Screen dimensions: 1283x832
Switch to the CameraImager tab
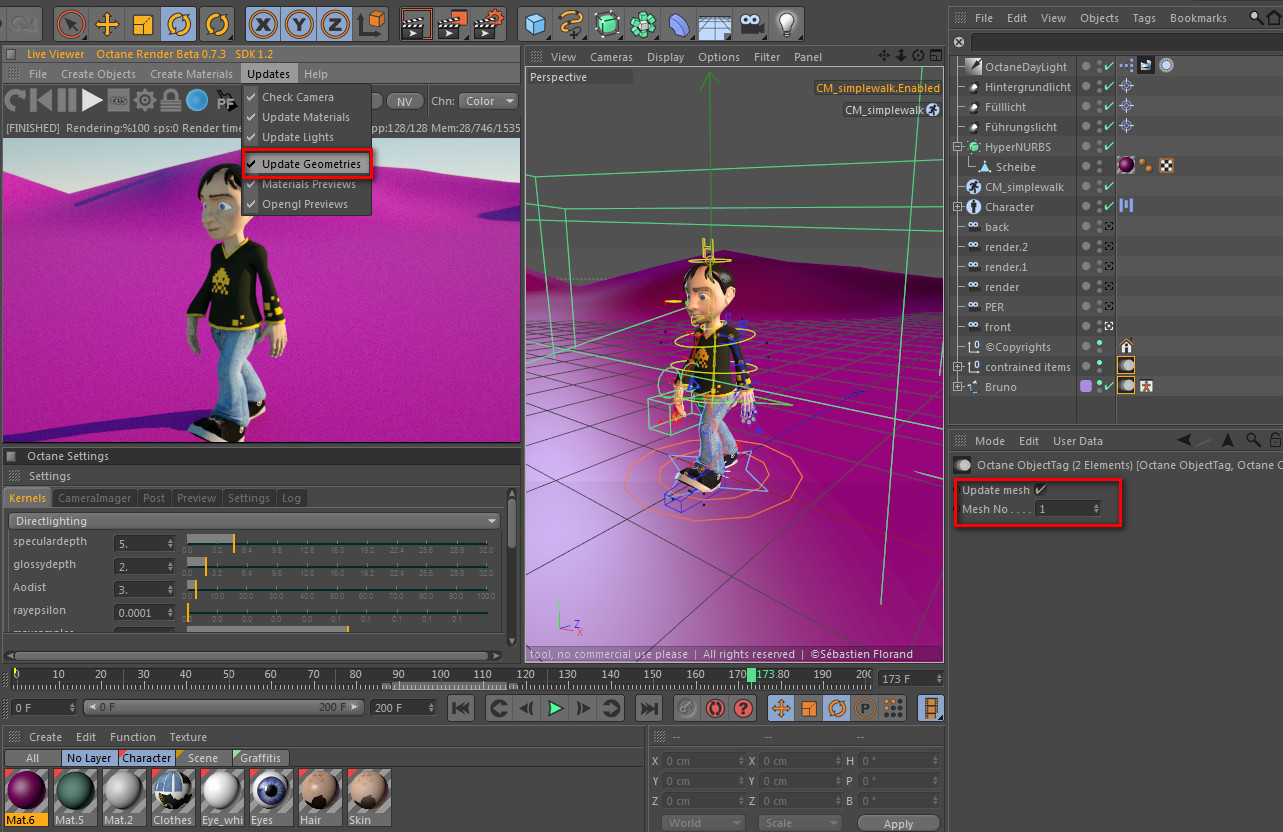95,498
